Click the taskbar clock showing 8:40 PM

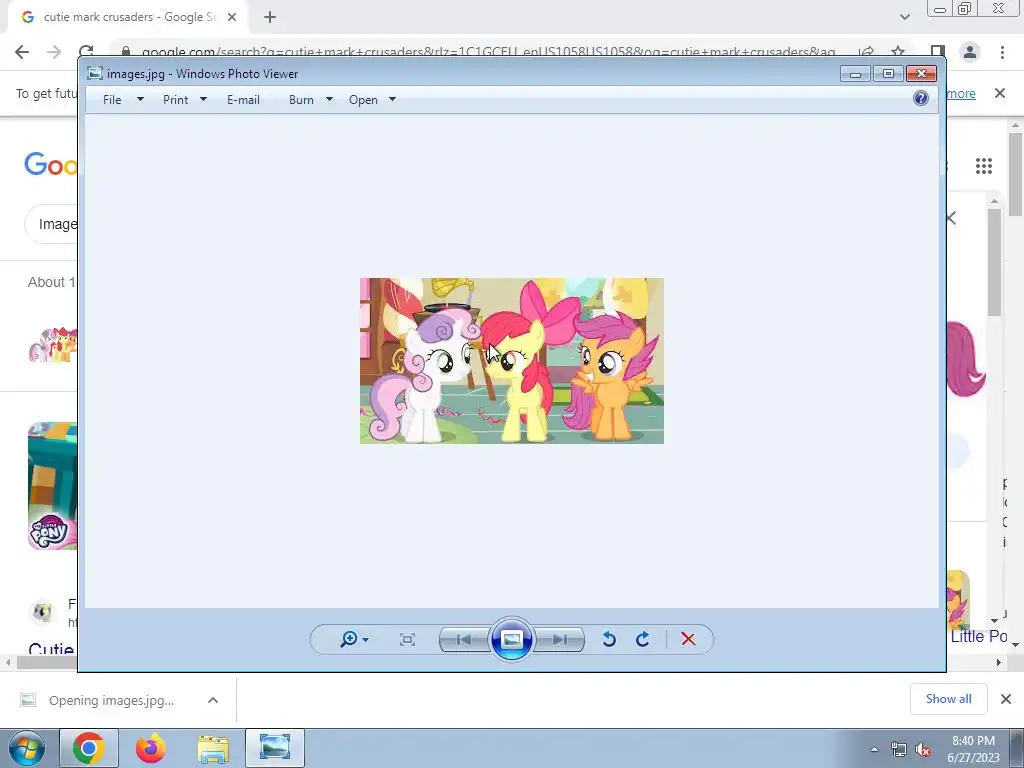coord(973,749)
